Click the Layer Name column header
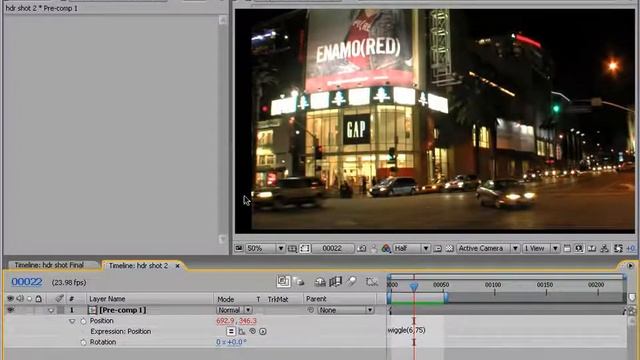Screen dimensions: 640x360 [107, 299]
